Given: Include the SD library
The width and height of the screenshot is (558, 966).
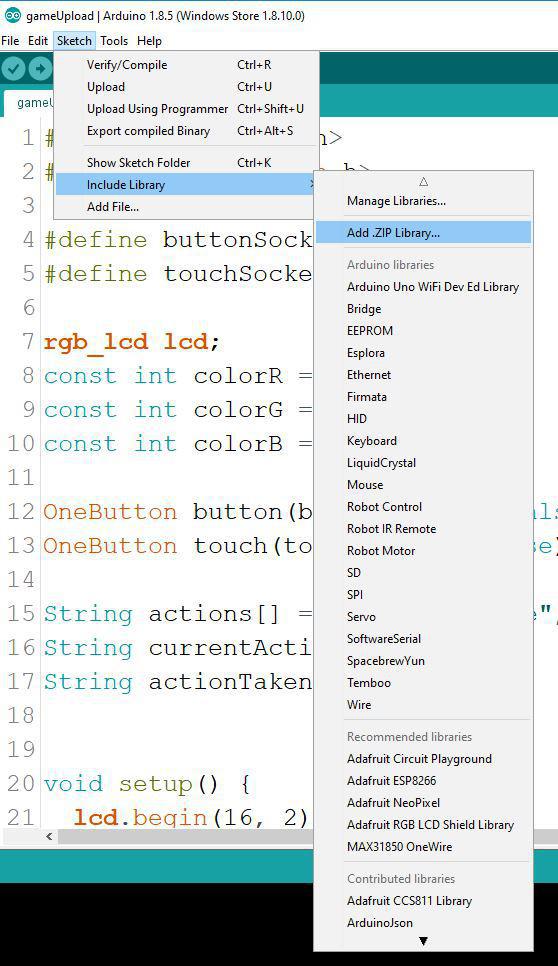Looking at the screenshot, I should coord(423,573).
